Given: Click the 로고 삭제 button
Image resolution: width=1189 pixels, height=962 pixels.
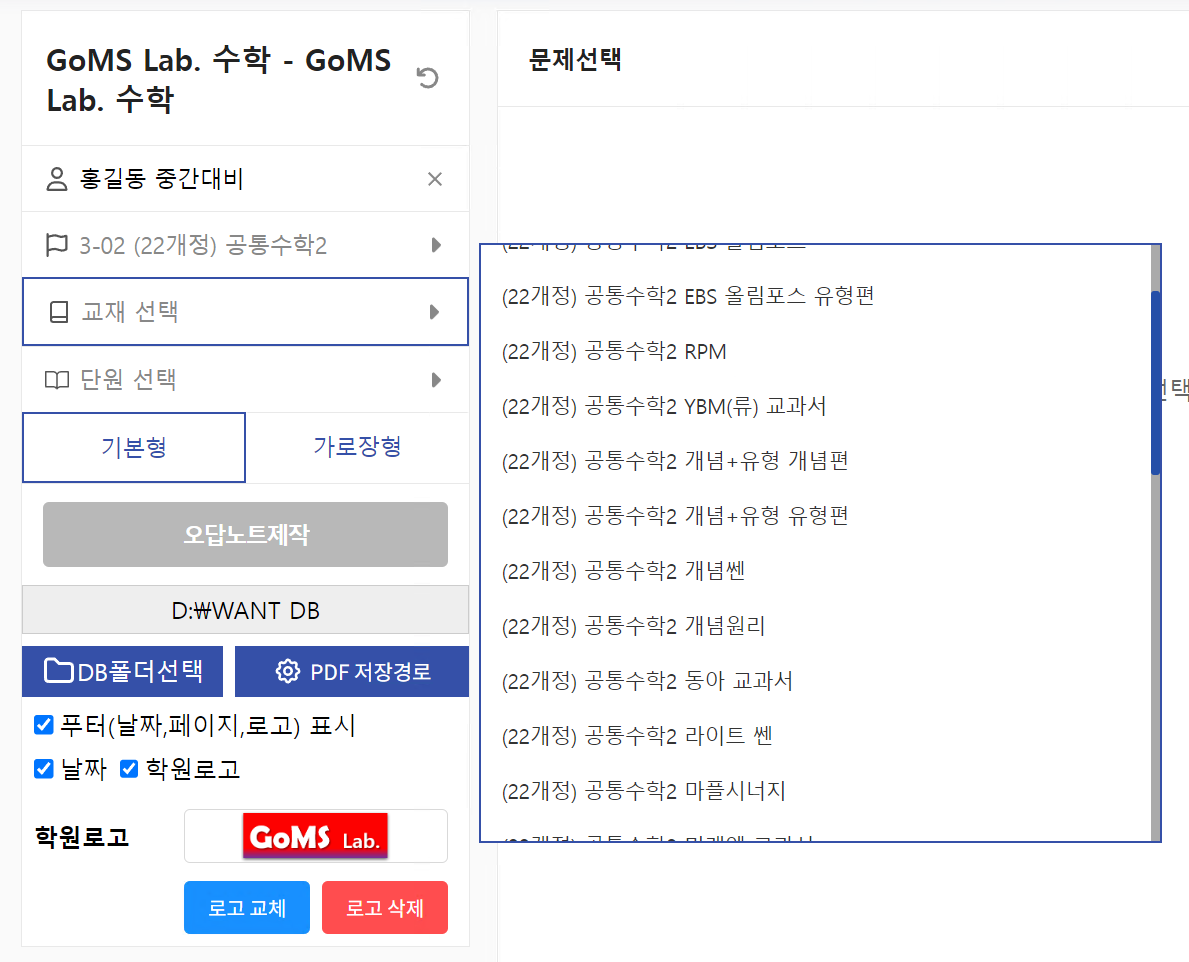Looking at the screenshot, I should [385, 907].
